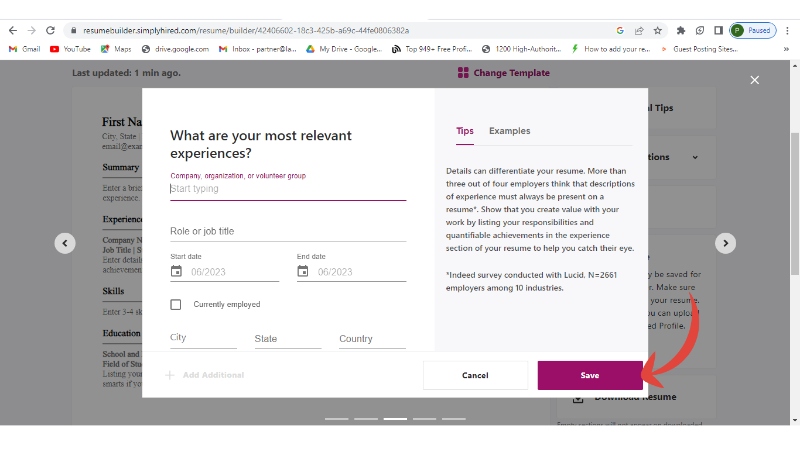Open the browser Extensions puzzle icon
800x449 pixels.
click(x=681, y=31)
